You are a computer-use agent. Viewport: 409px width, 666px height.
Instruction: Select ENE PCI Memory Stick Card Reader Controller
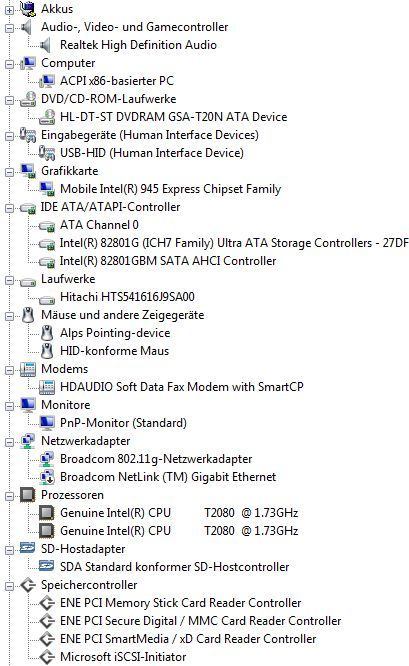click(x=181, y=603)
